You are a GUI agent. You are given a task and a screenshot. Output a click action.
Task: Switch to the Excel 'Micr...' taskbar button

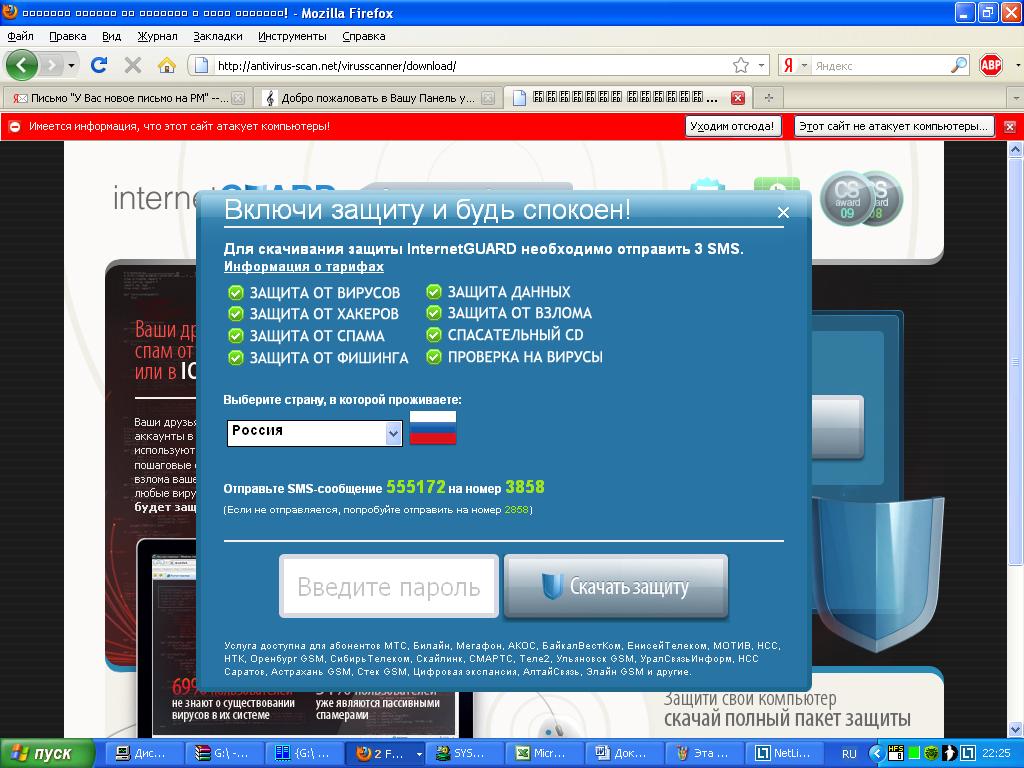pos(544,753)
